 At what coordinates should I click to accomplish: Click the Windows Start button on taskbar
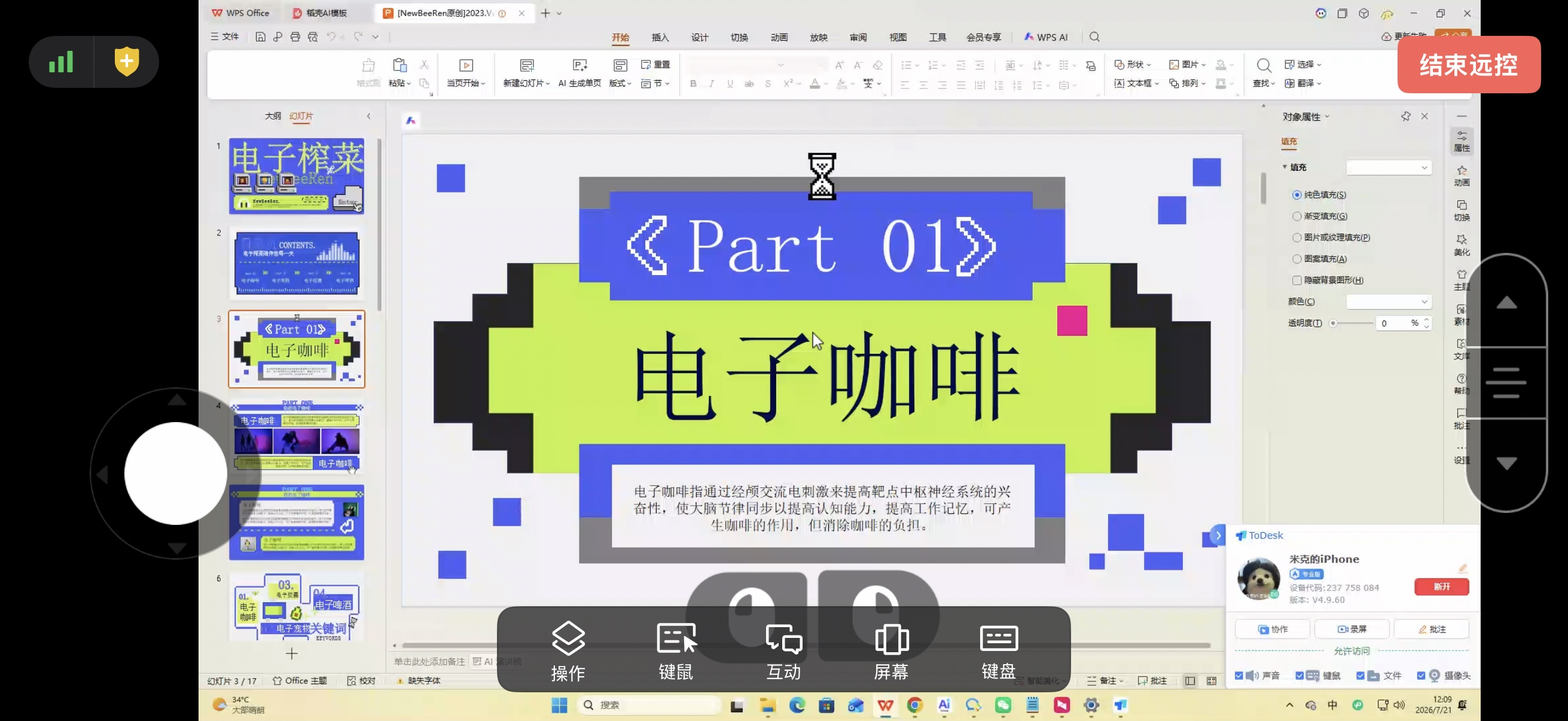coord(559,705)
